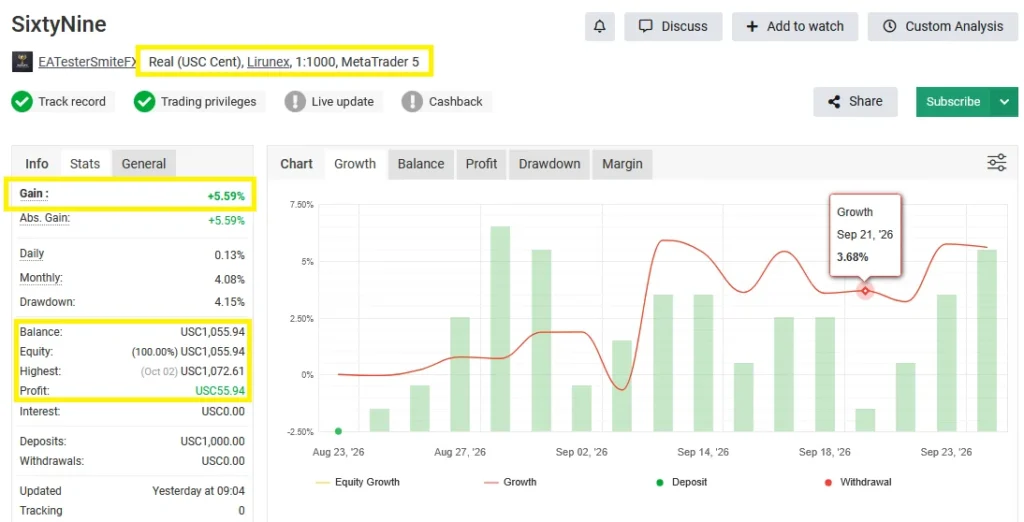Click the Cashback label
Viewport: 1024px width, 522px height.
(x=456, y=102)
